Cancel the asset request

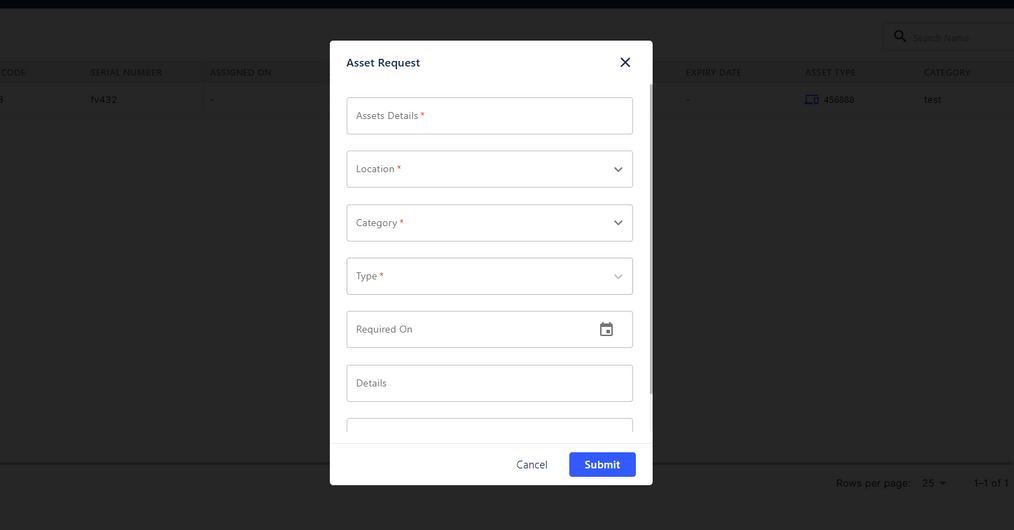[532, 464]
